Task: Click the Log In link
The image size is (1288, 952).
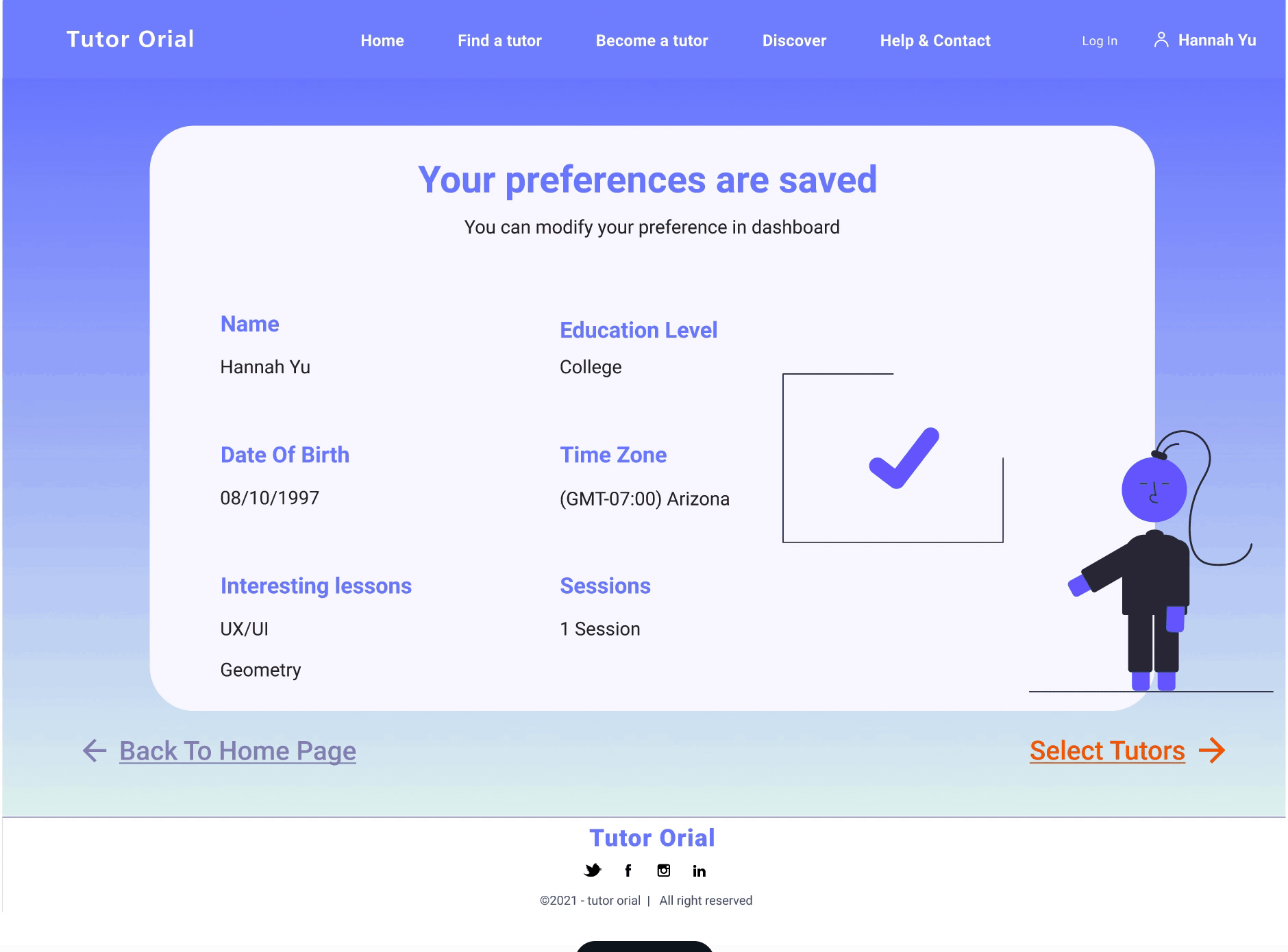Action: (1100, 41)
